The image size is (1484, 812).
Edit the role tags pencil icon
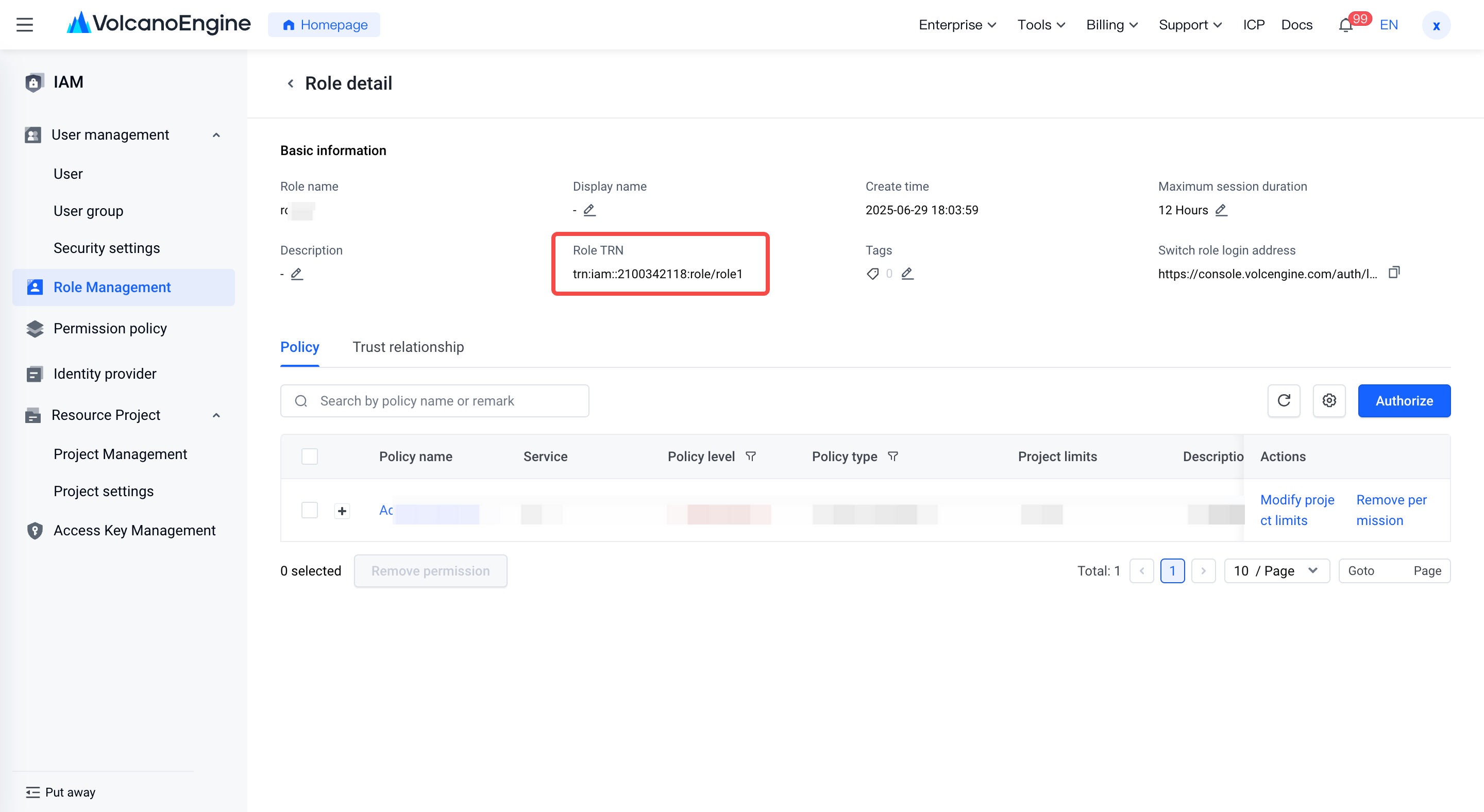[907, 274]
